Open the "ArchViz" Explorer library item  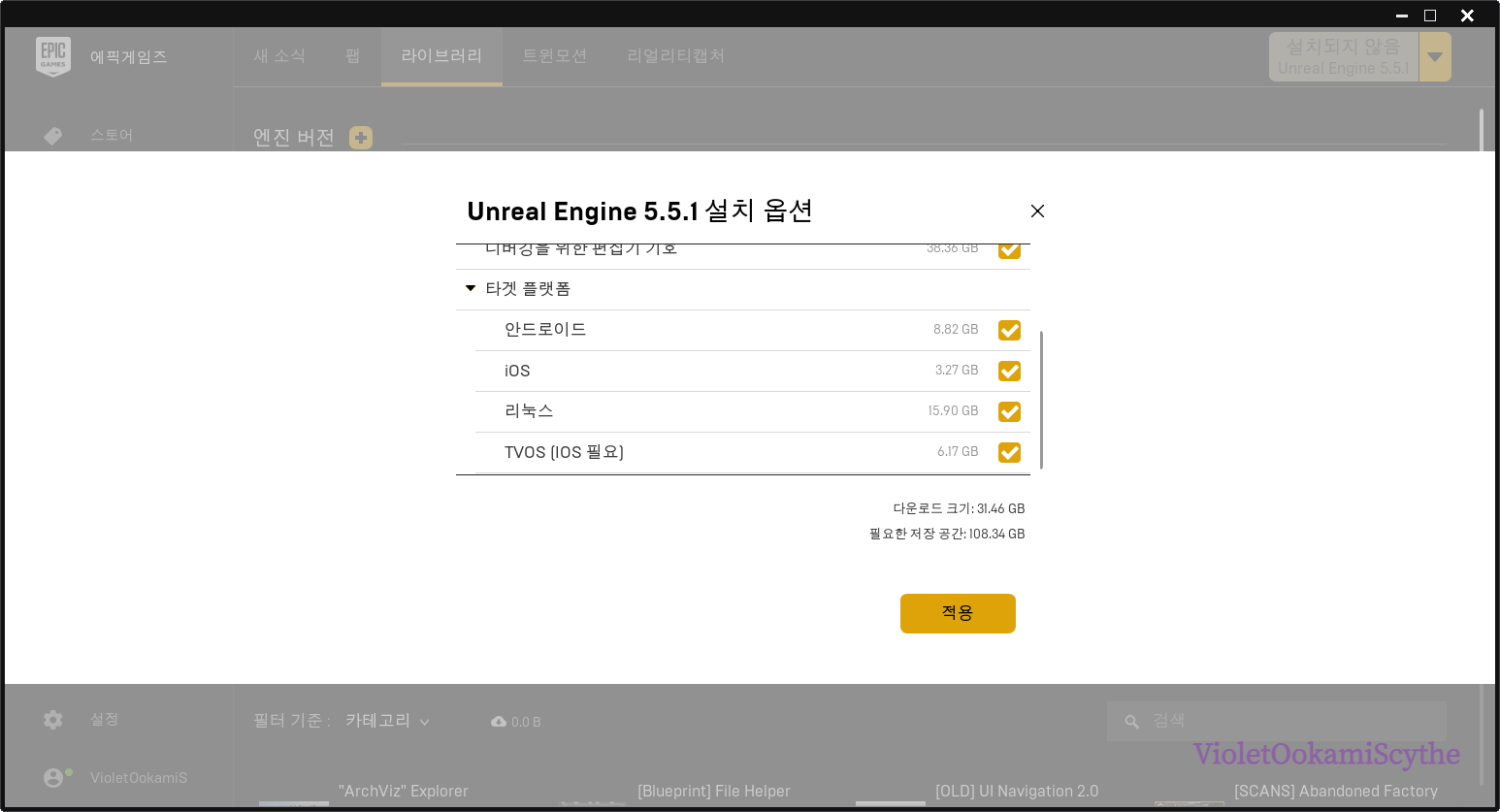tap(403, 792)
